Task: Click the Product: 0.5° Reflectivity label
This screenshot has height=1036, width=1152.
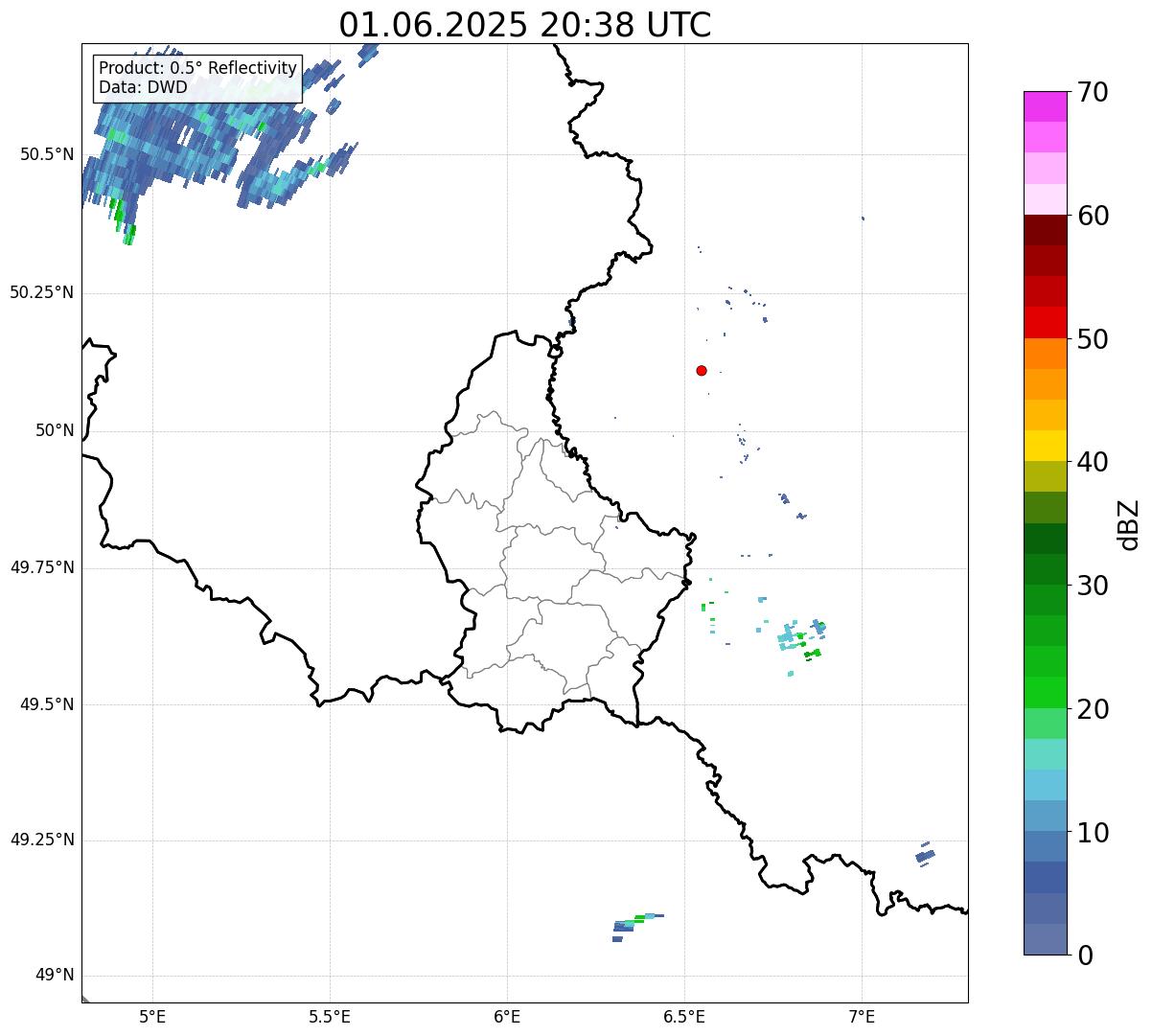Action: (x=197, y=69)
